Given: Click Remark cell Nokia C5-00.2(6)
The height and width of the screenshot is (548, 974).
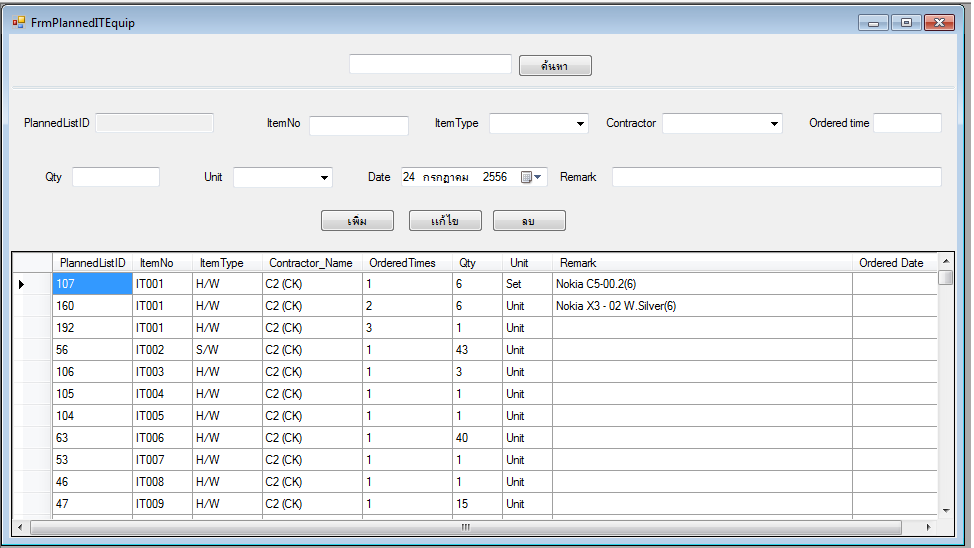Looking at the screenshot, I should click(703, 284).
